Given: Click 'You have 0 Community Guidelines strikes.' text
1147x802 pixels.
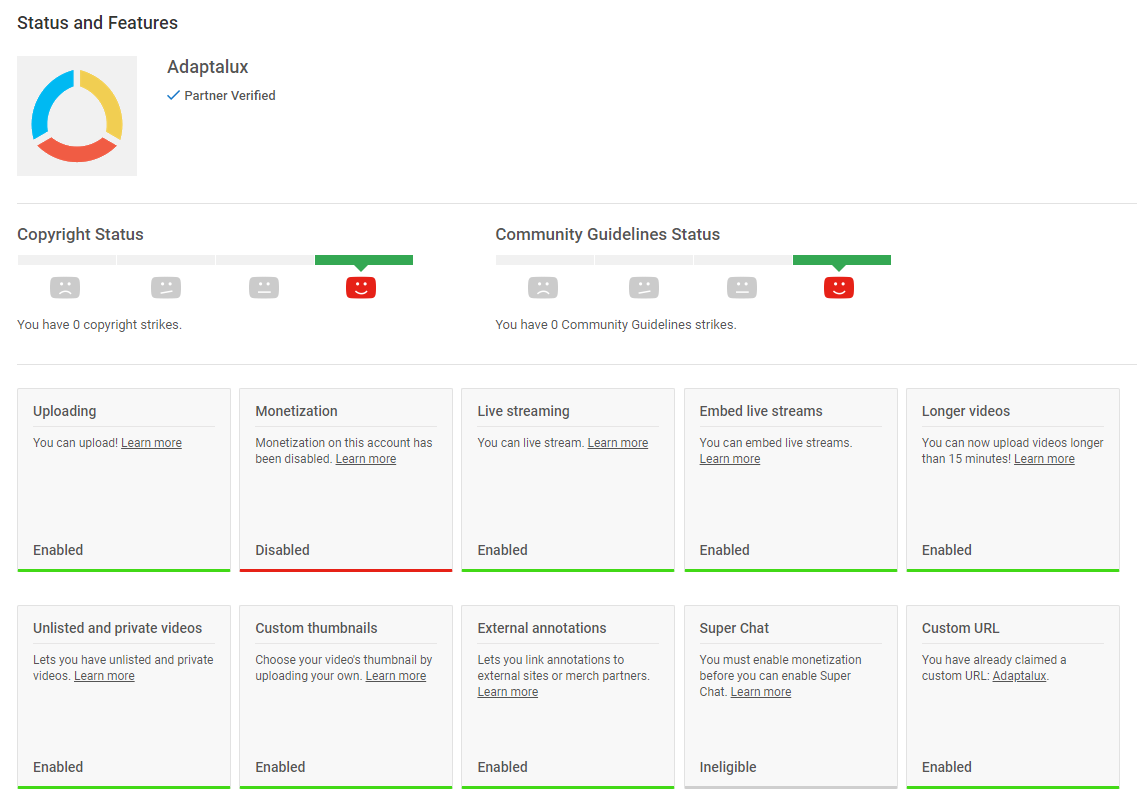Looking at the screenshot, I should click(x=616, y=325).
